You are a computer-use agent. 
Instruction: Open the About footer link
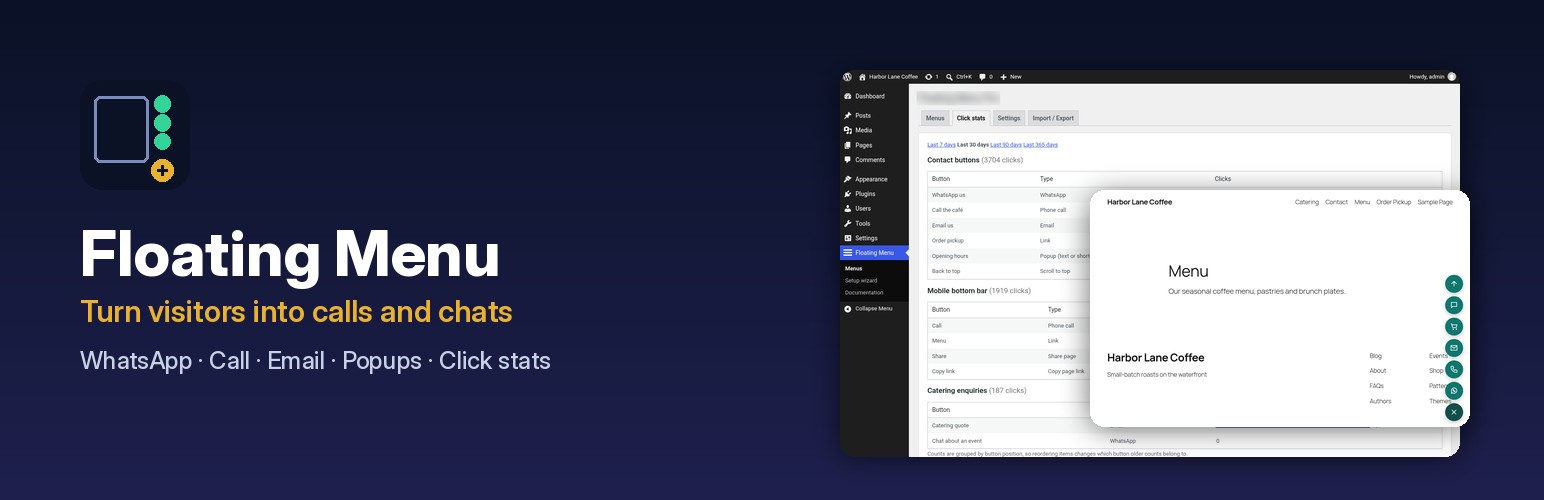[1378, 371]
